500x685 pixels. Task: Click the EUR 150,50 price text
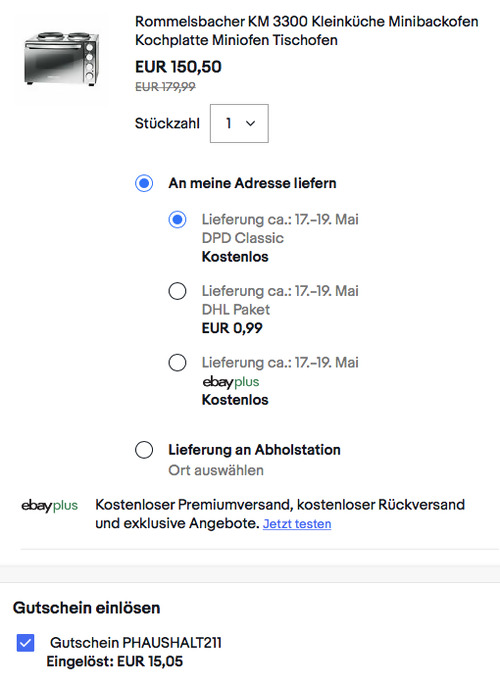pyautogui.click(x=178, y=67)
